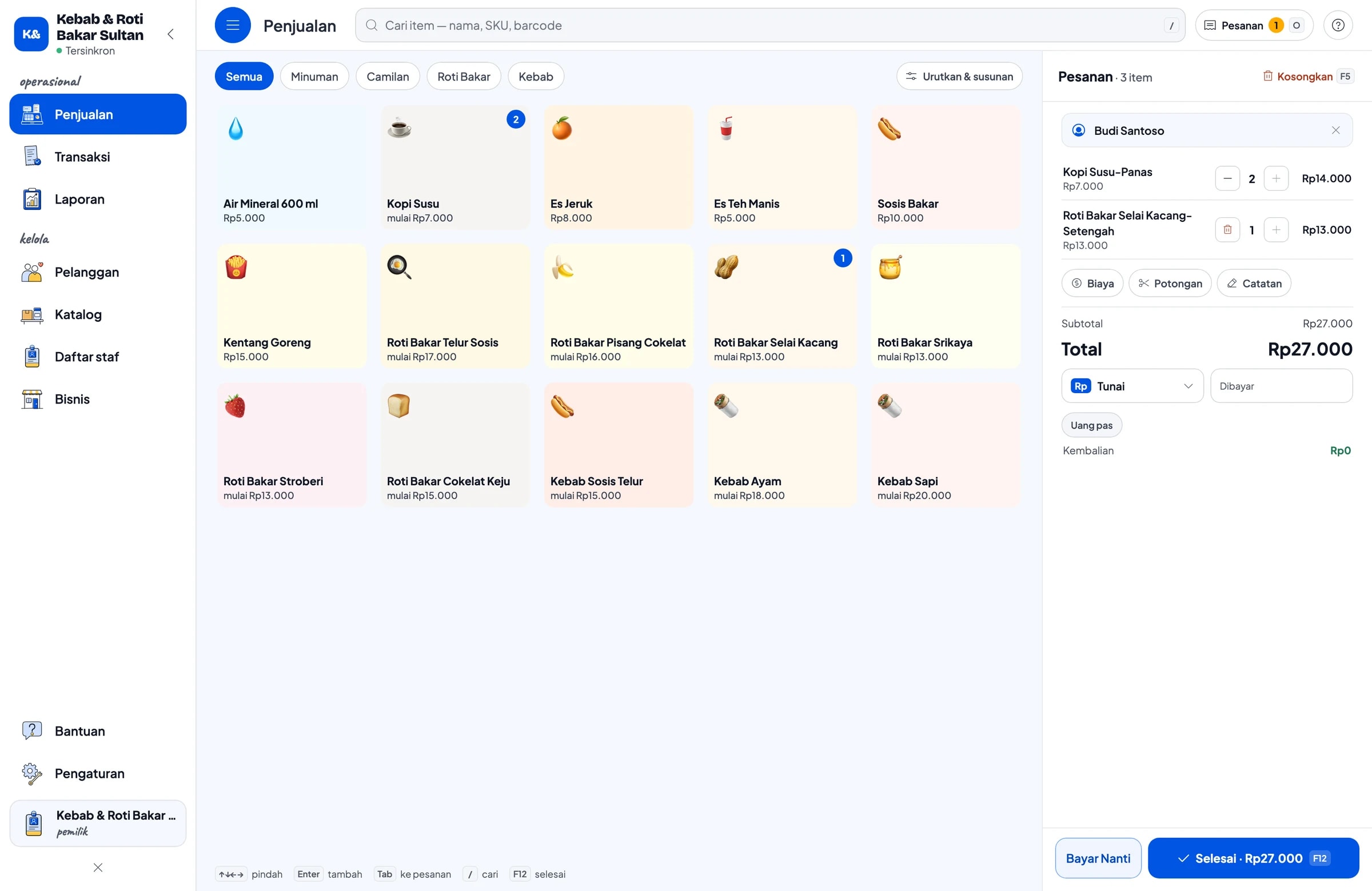Click Bayar Nanti button
This screenshot has height=891, width=1372.
tap(1098, 858)
